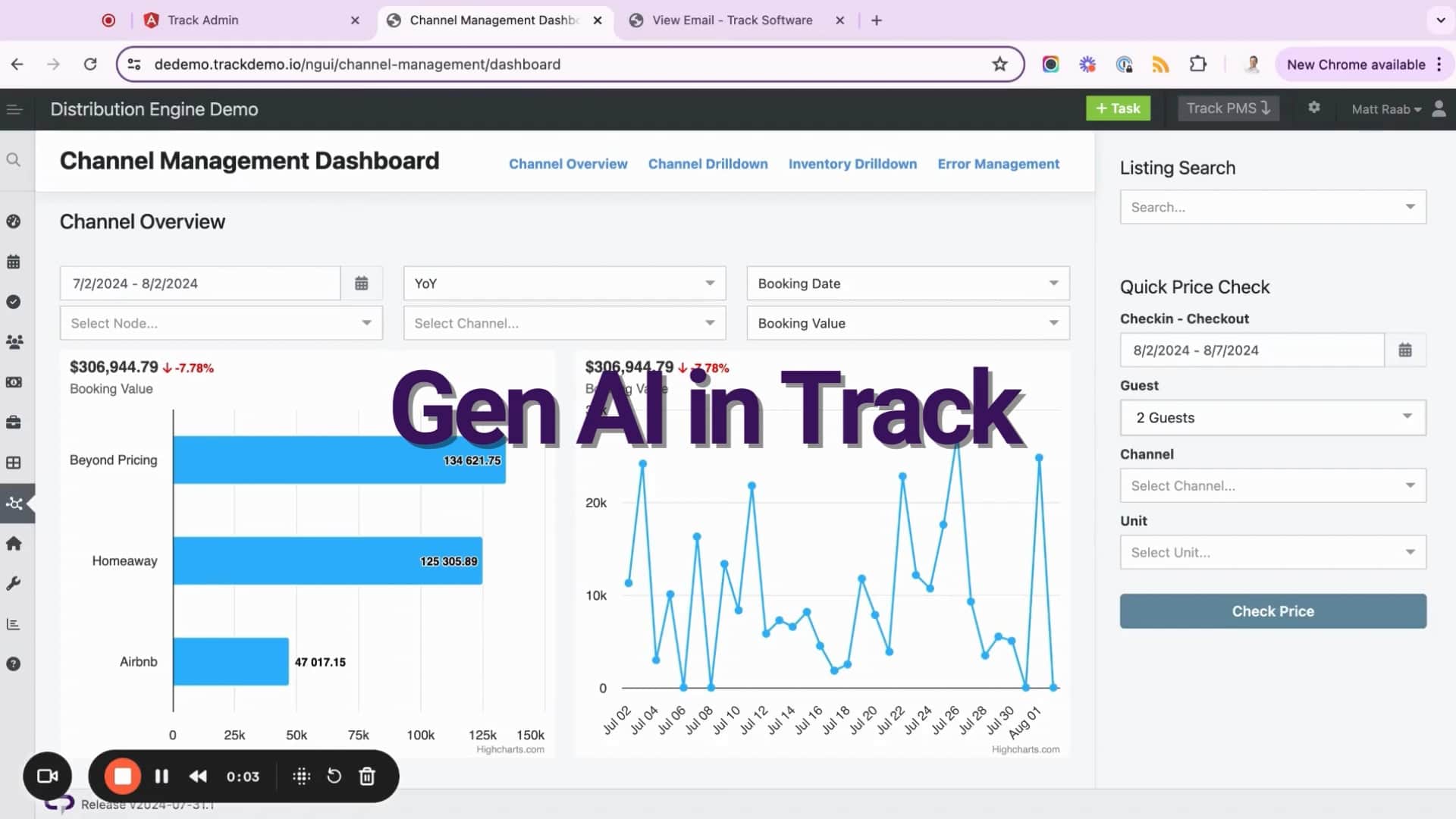1456x819 pixels.
Task: Open the home units sidebar icon
Action: (x=14, y=544)
